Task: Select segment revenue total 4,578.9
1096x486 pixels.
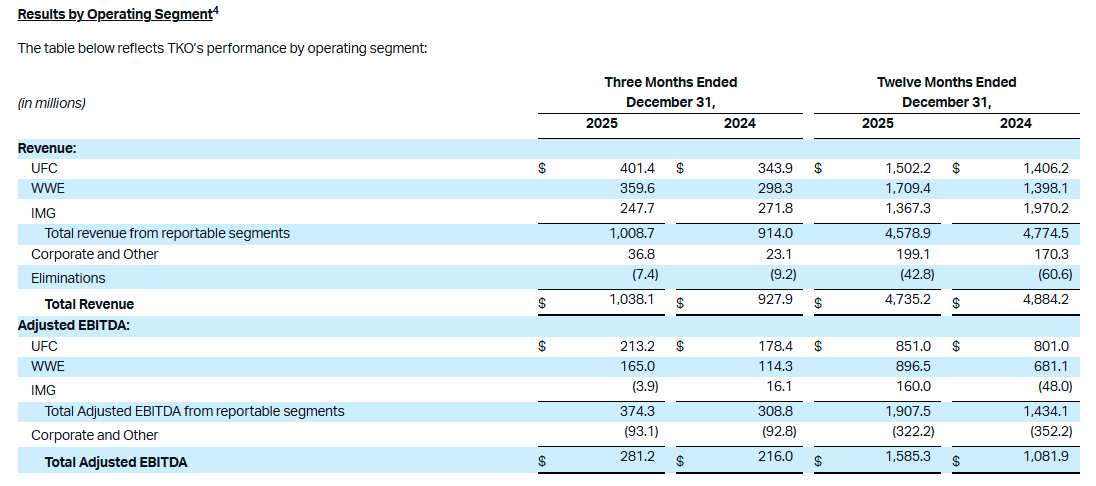Action: pos(908,233)
